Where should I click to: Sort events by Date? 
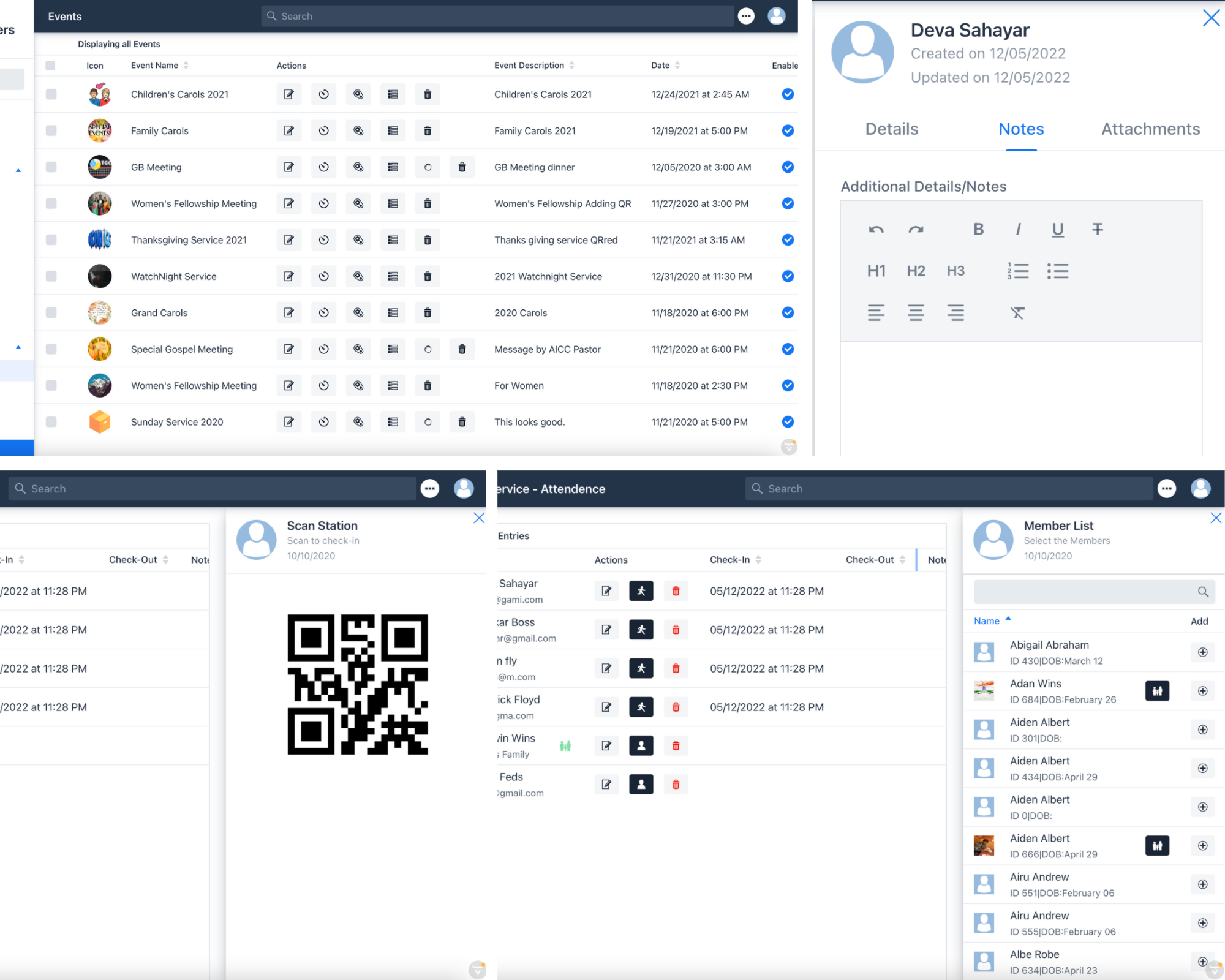666,66
